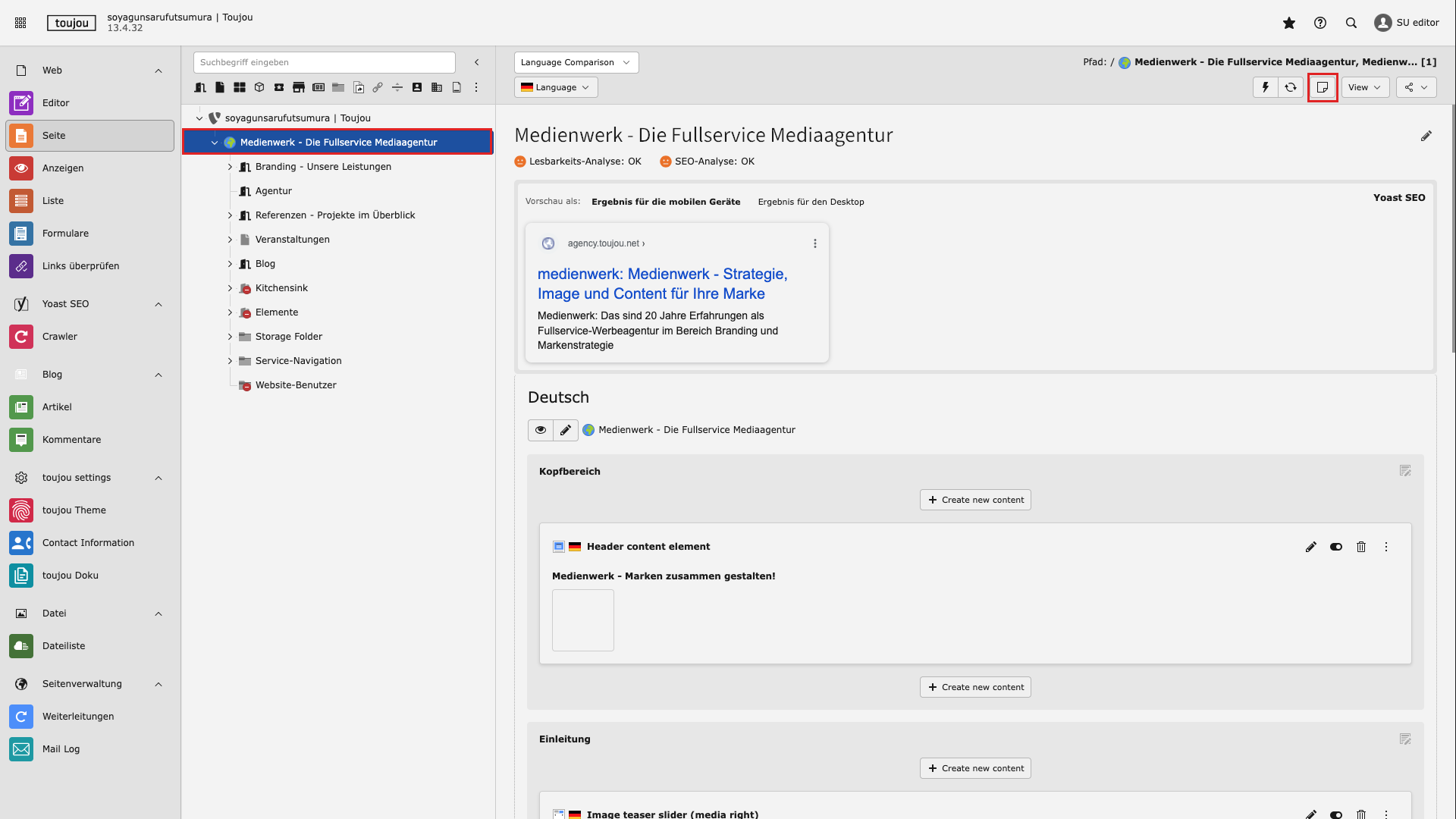Collapse the page tree panel

point(477,62)
